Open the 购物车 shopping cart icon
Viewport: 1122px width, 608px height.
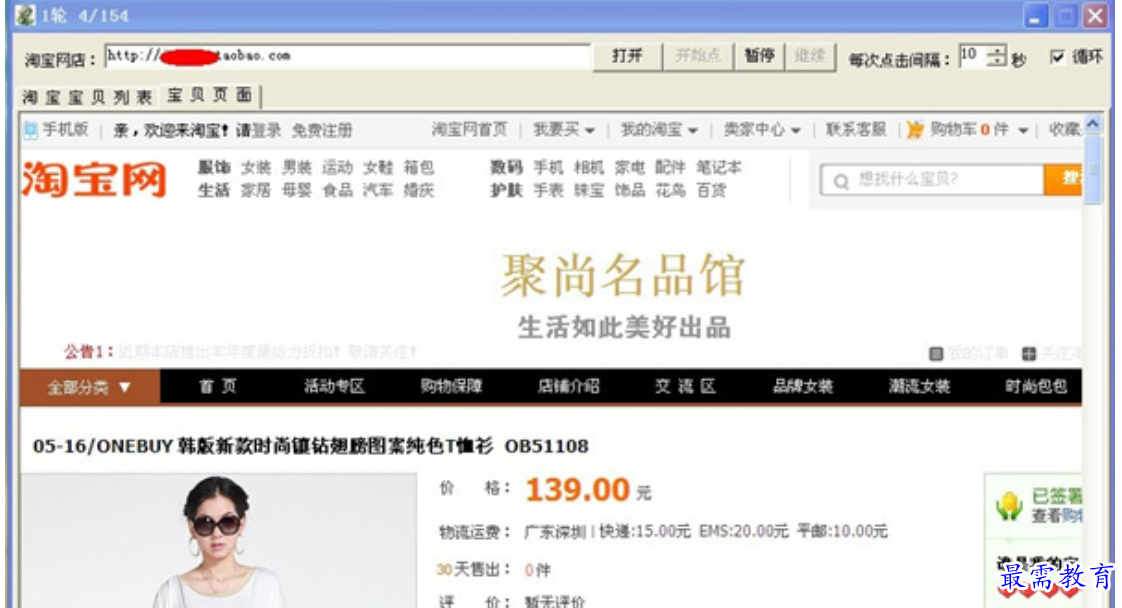915,129
